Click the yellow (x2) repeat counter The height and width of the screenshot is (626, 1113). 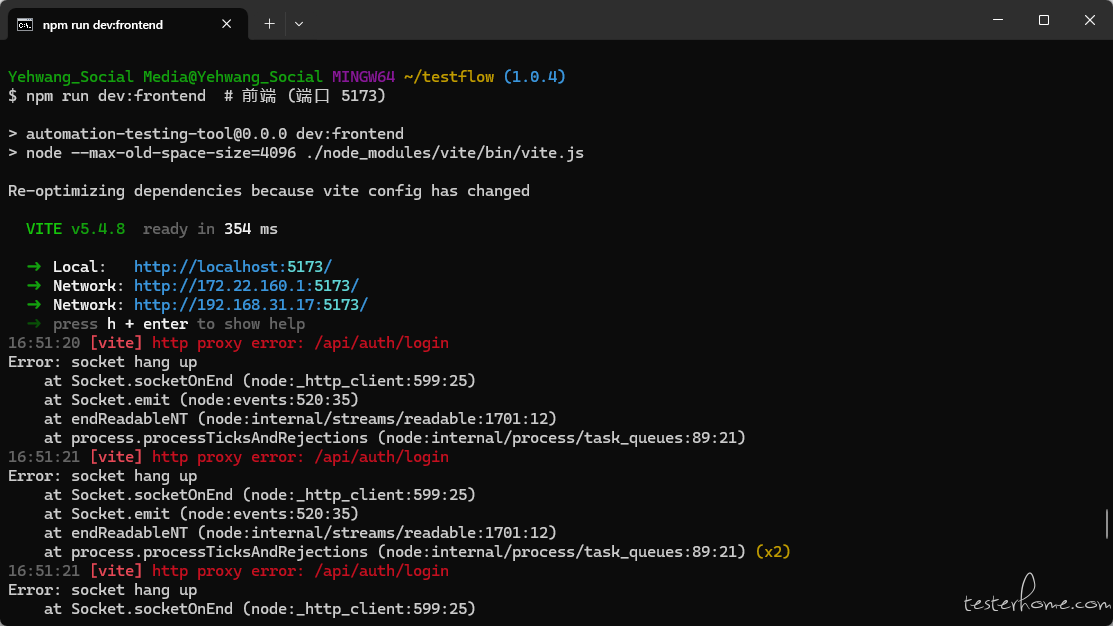point(773,552)
